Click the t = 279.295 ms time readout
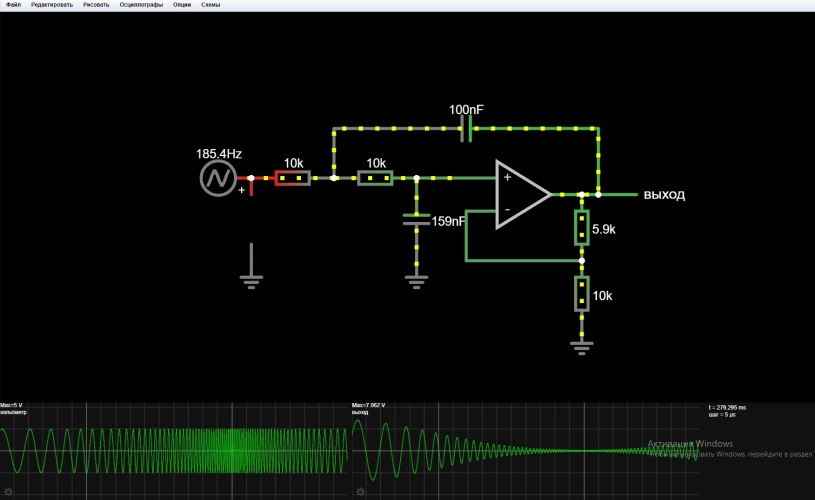This screenshot has height=500, width=815. [x=727, y=407]
